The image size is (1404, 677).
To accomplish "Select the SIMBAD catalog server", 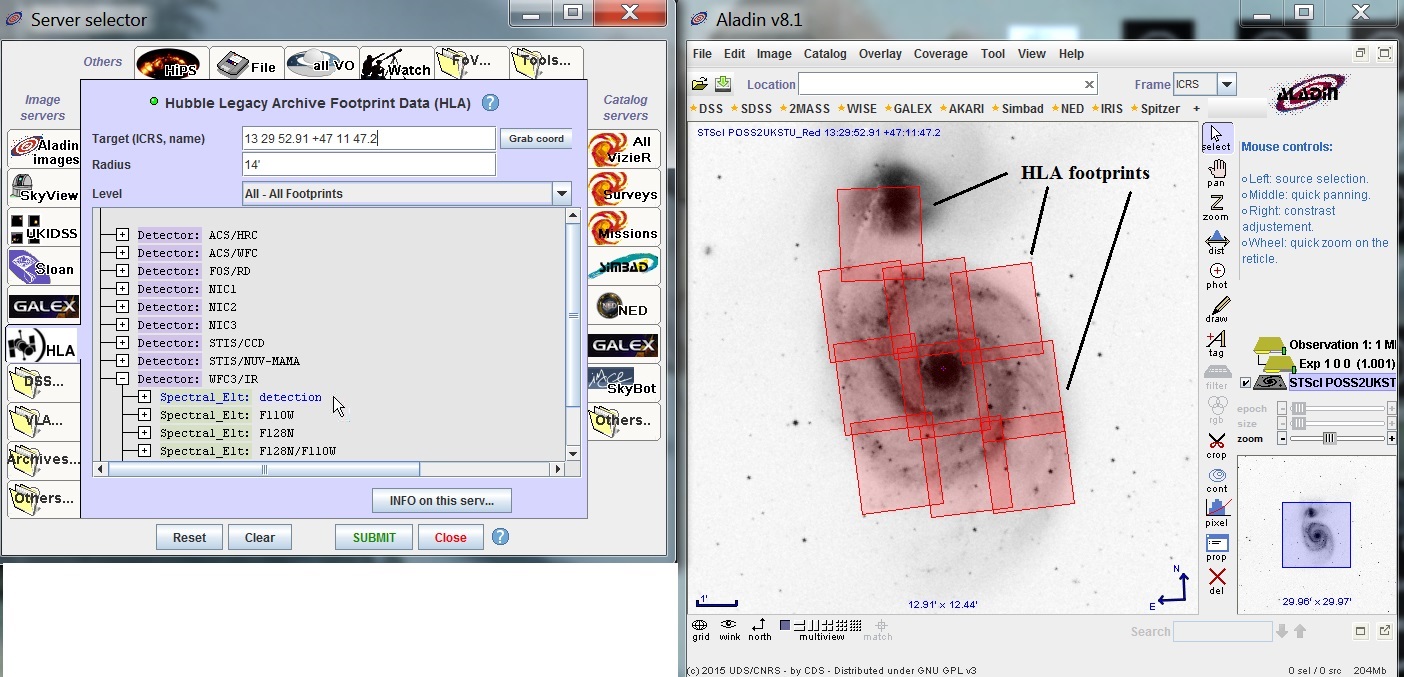I will (x=623, y=266).
